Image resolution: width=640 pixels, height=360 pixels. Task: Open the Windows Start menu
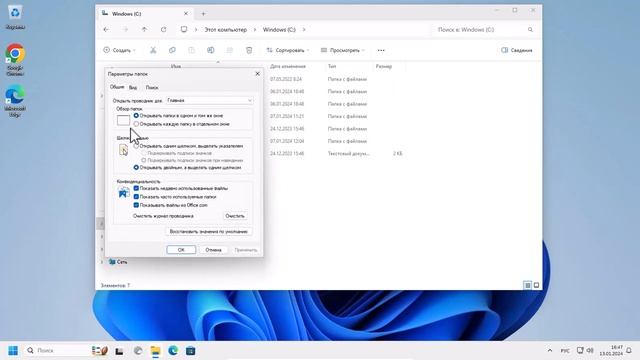pos(13,351)
